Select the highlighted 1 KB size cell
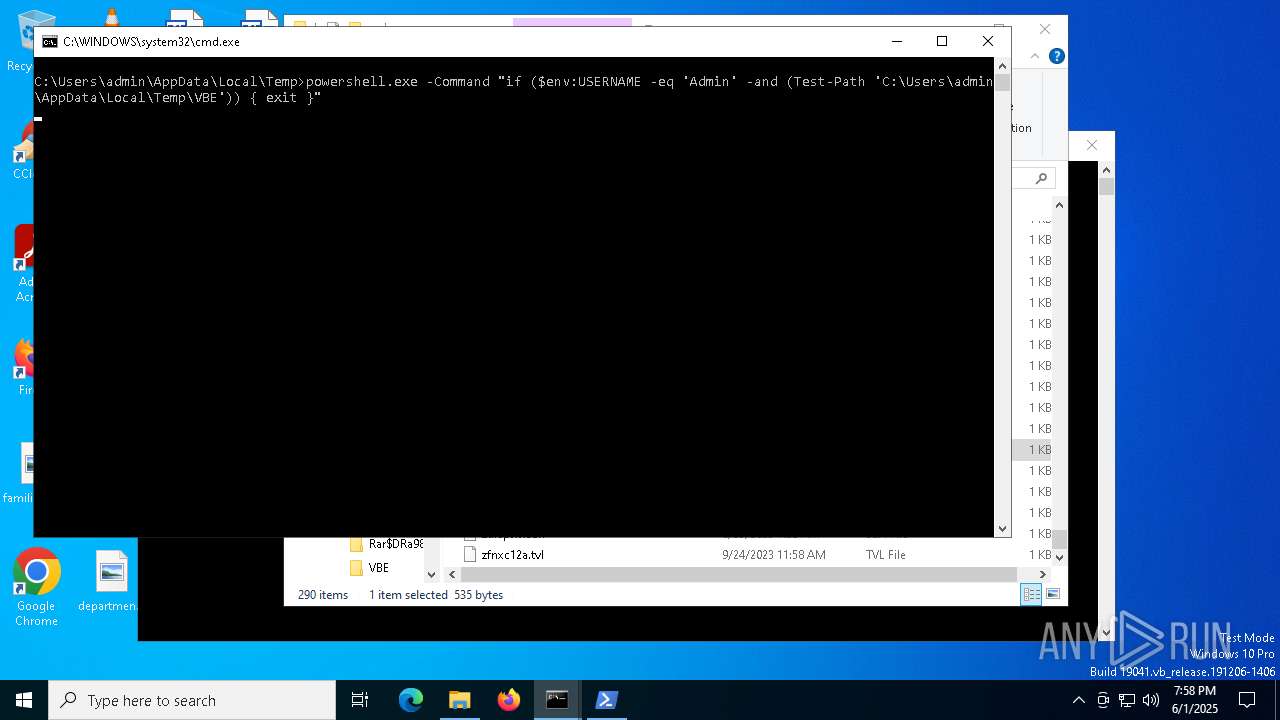1280x720 pixels. click(x=1032, y=450)
